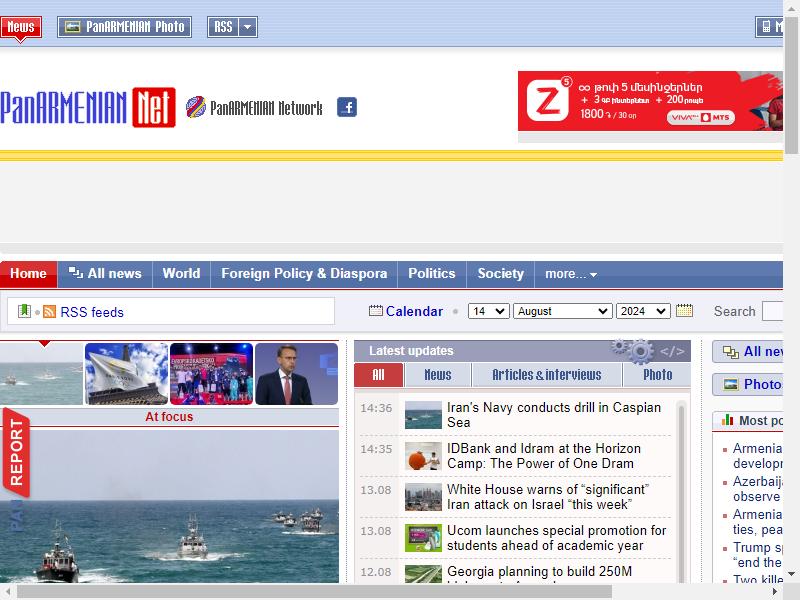The height and width of the screenshot is (600, 800).
Task: Click the PanARMENIAN.Net main logo
Action: 88,107
